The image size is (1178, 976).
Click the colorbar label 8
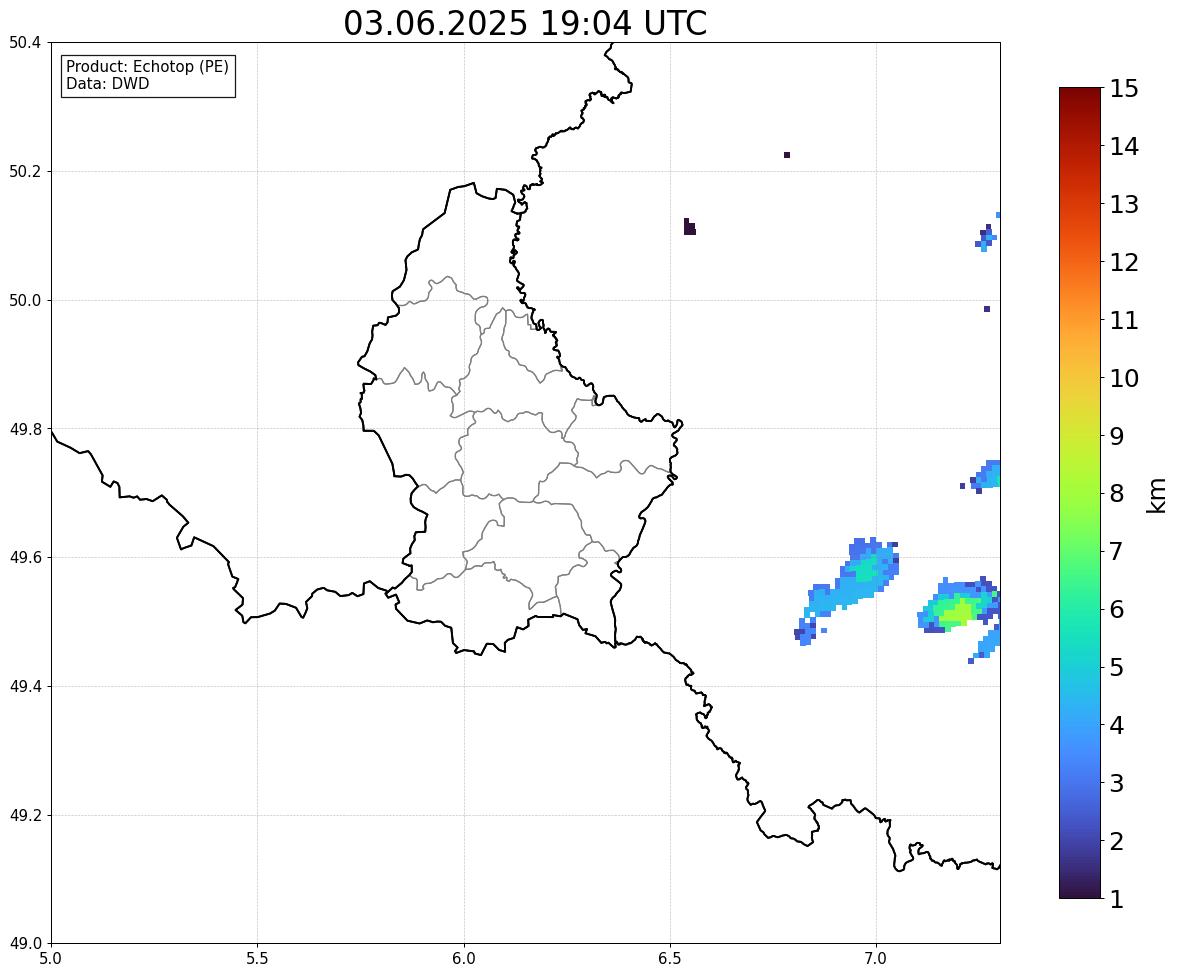click(1116, 494)
